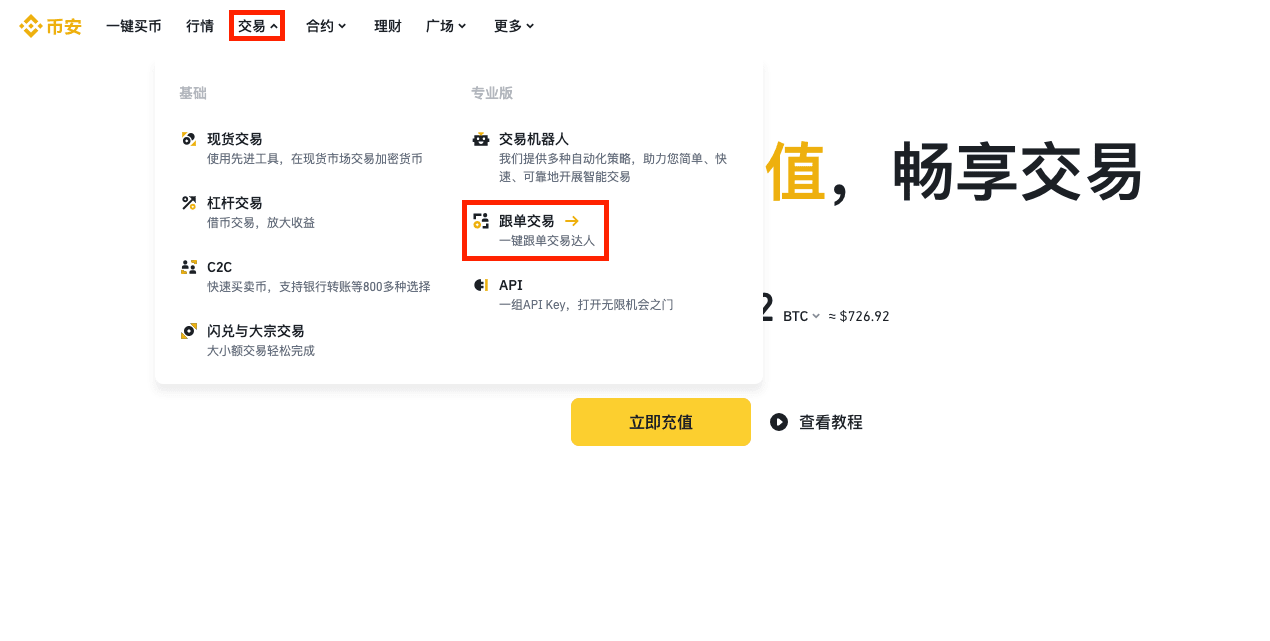The height and width of the screenshot is (641, 1270).
Task: Open the 查看教程 tutorial link
Action: [x=830, y=422]
